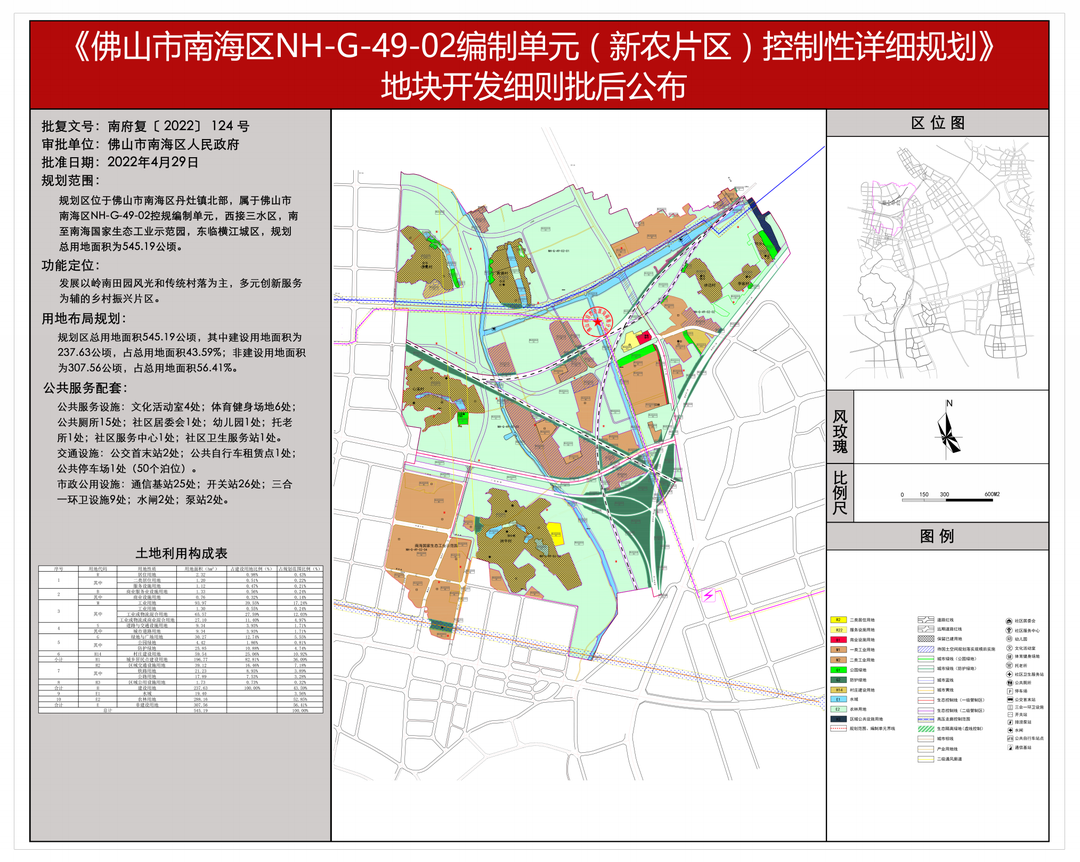This screenshot has width=1080, height=862.
Task: Click the 公交首末站 bus icon in legend
Action: (x=1010, y=699)
